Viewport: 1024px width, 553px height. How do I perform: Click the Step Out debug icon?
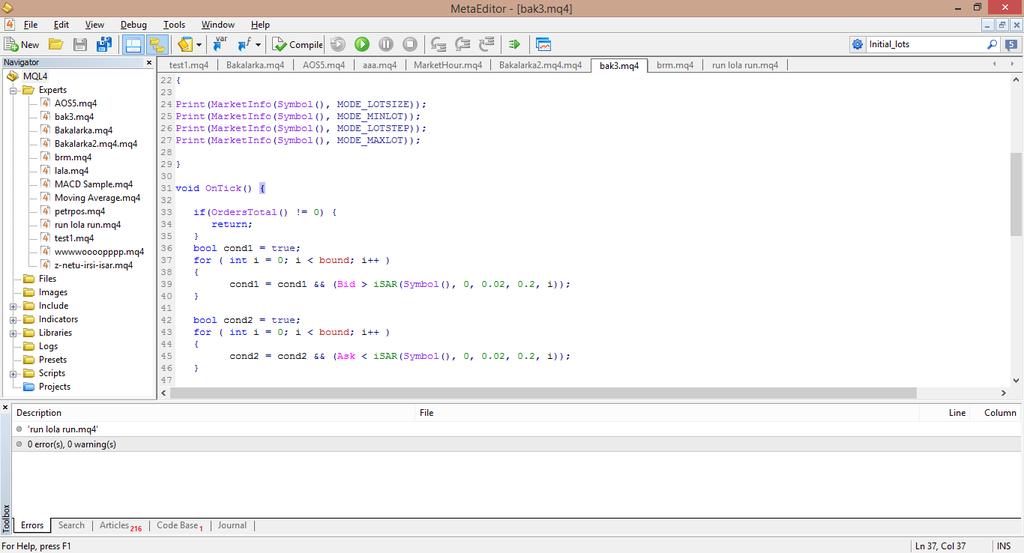487,44
